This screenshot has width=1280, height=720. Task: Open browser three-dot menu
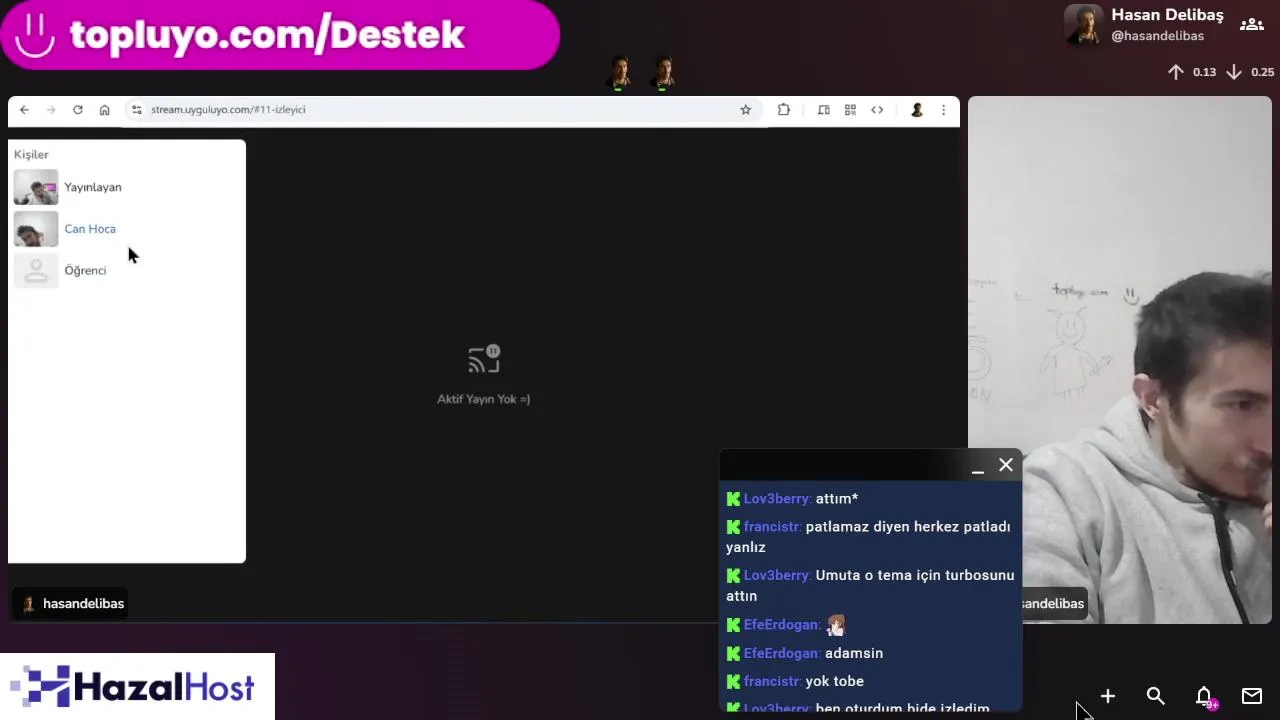click(x=943, y=110)
